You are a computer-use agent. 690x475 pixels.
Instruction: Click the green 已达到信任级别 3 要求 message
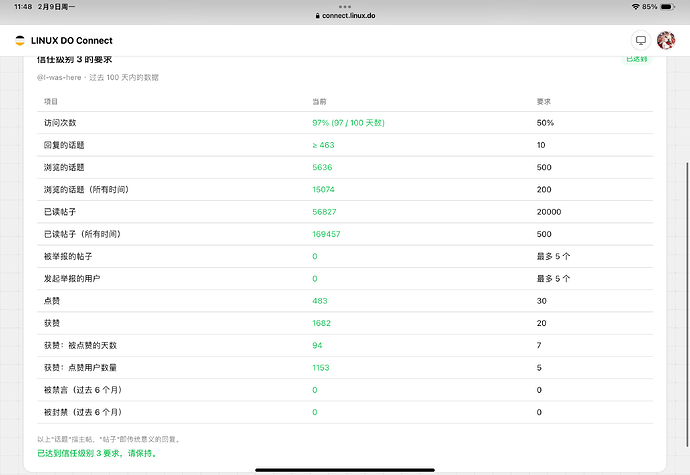(97, 453)
